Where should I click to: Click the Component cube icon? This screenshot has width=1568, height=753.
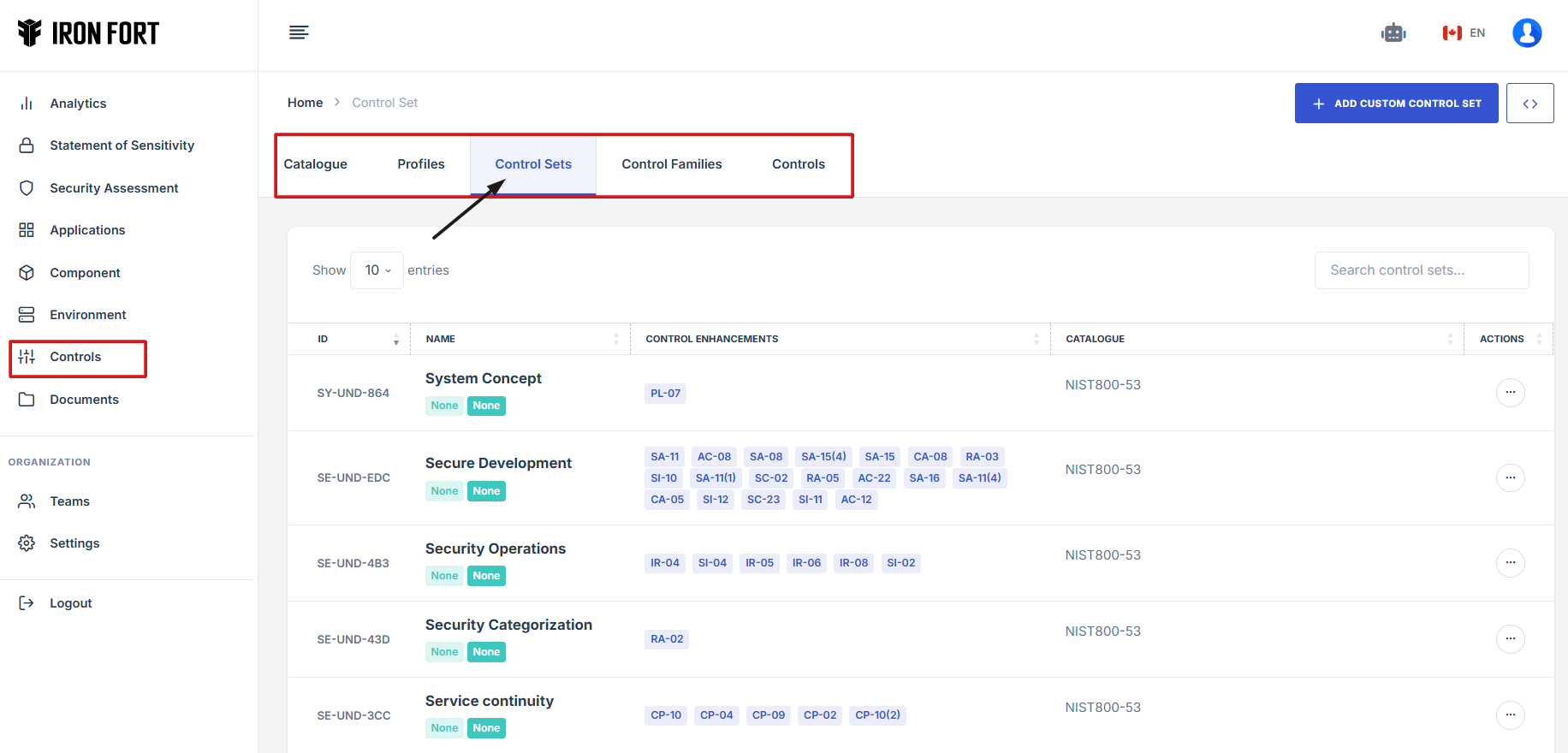(x=27, y=273)
